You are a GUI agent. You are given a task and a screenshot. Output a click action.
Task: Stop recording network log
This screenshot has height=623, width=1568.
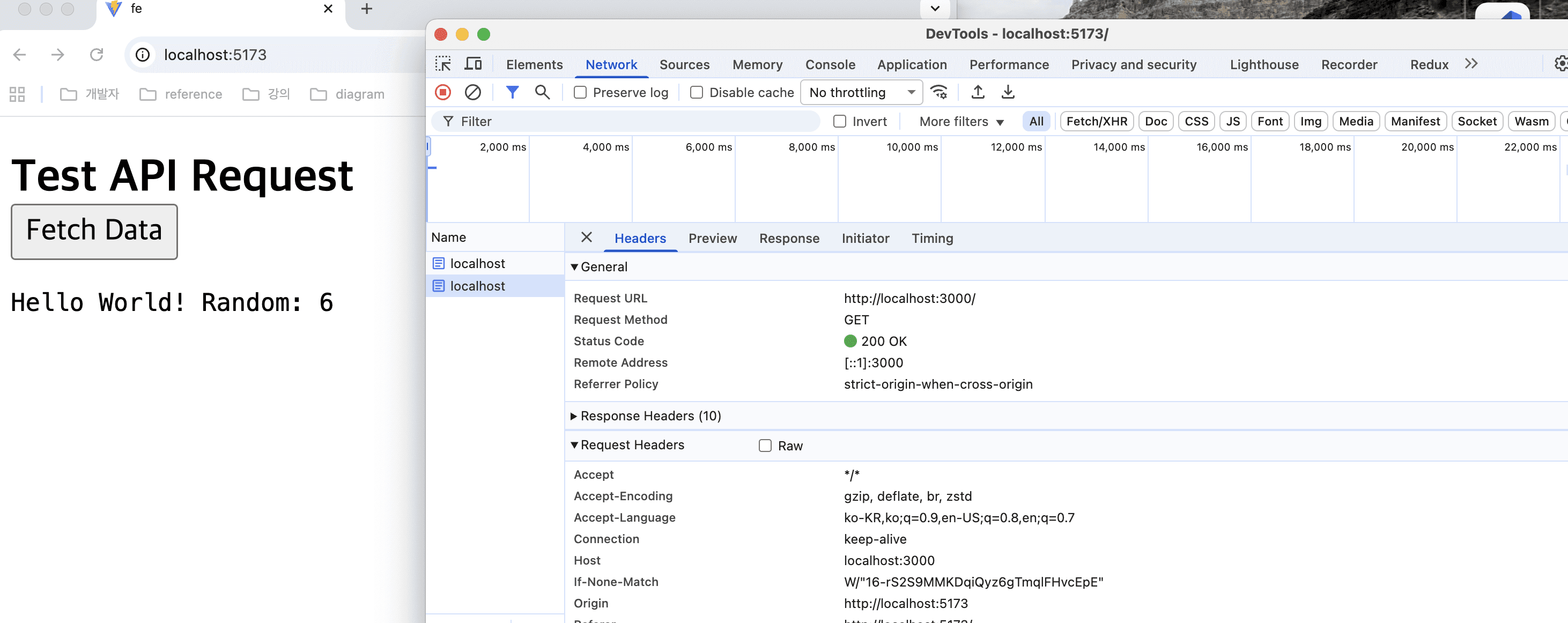click(x=442, y=92)
